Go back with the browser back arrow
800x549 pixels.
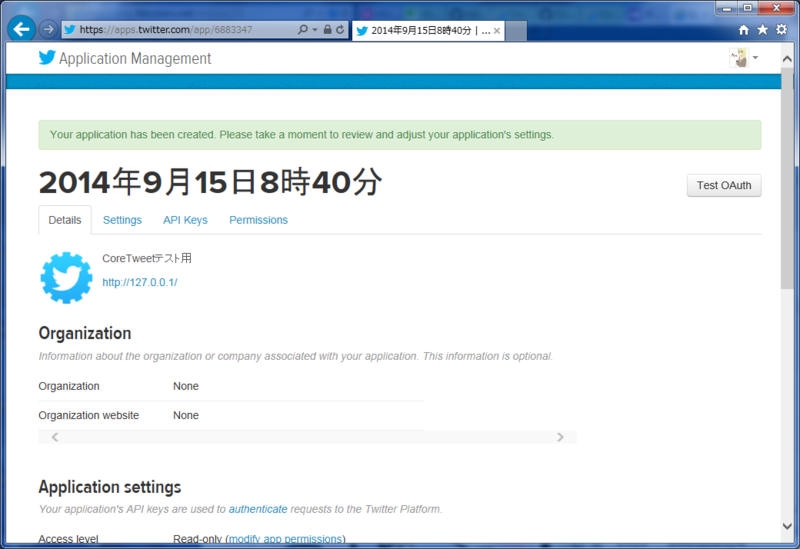tap(21, 29)
